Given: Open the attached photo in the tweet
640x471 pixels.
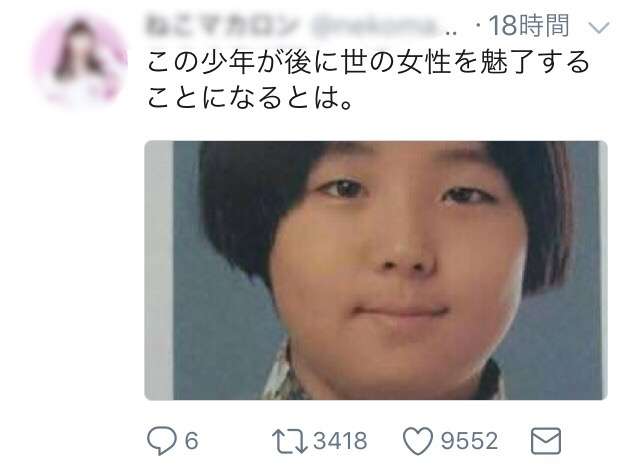Looking at the screenshot, I should (x=376, y=270).
